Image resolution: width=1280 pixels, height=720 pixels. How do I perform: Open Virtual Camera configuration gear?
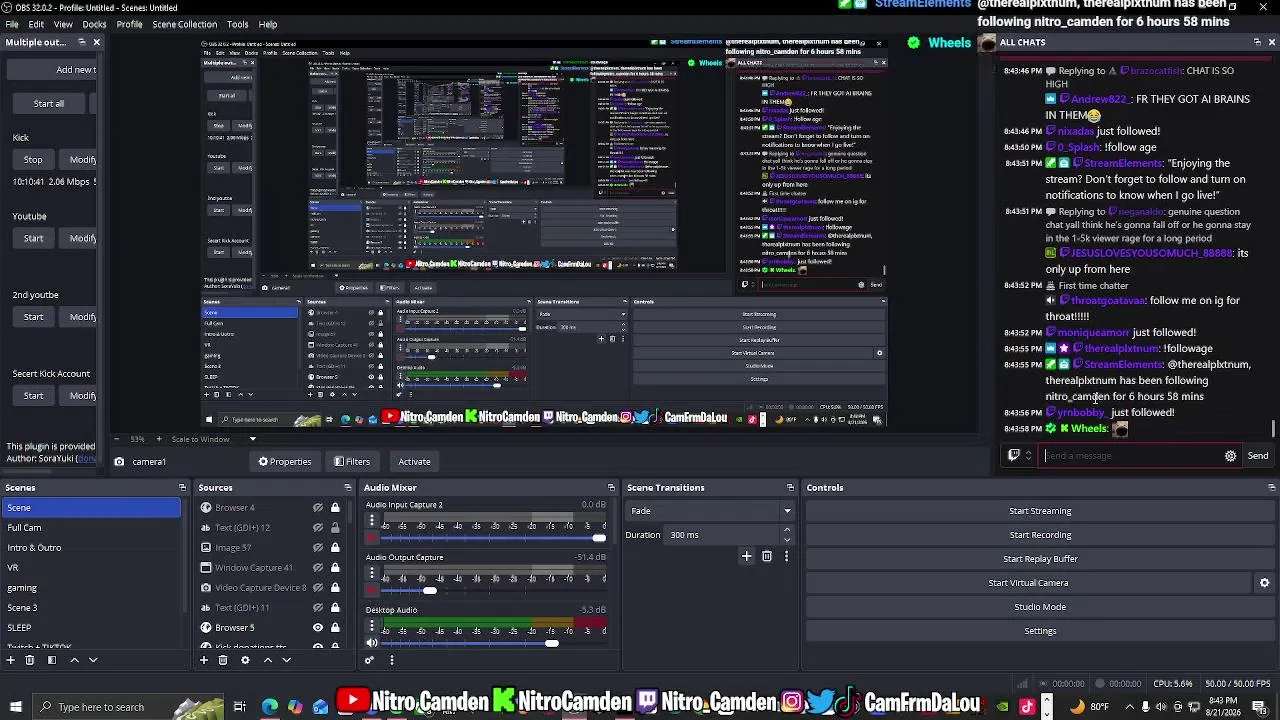1264,583
